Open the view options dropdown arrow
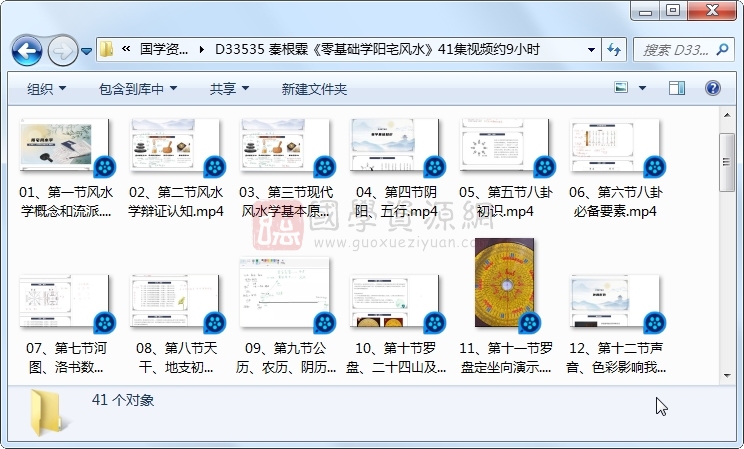The image size is (744, 449). click(x=642, y=88)
